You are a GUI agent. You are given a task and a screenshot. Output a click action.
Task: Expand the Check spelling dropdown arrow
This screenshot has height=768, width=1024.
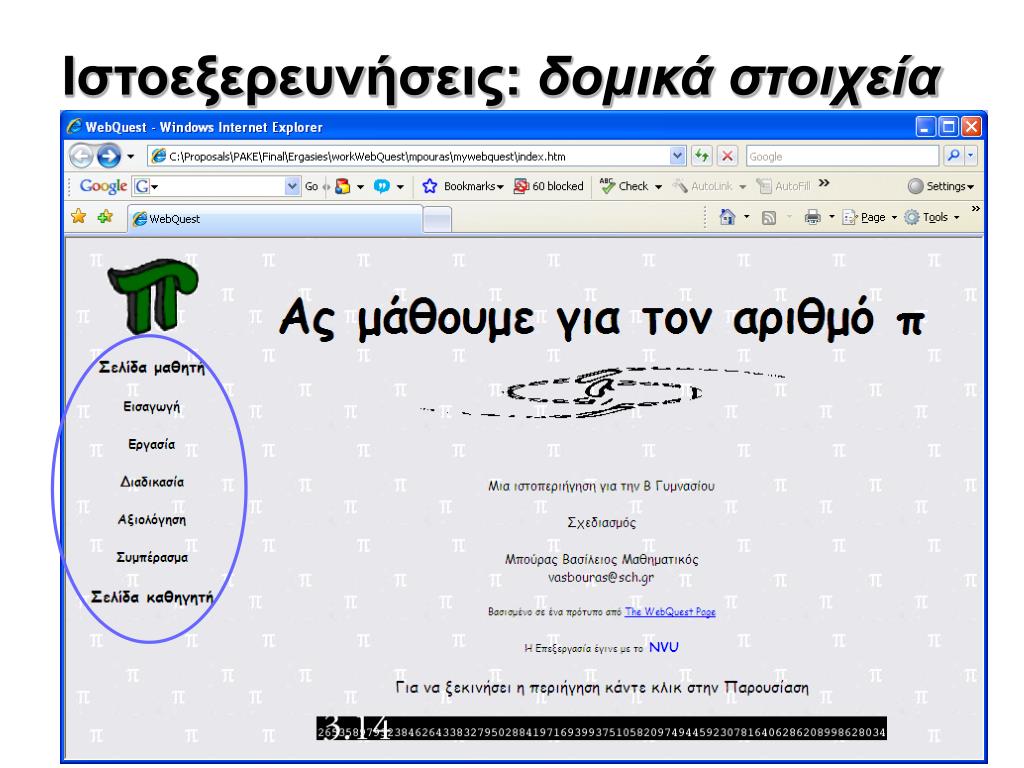(x=658, y=187)
